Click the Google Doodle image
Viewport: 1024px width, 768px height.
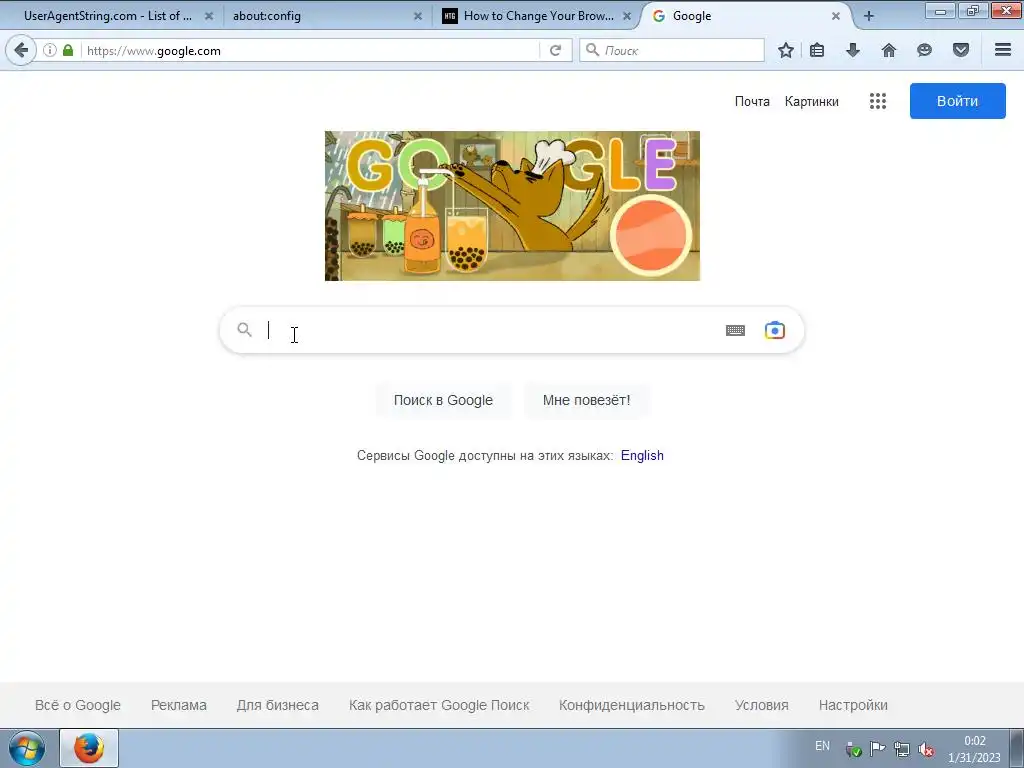512,206
